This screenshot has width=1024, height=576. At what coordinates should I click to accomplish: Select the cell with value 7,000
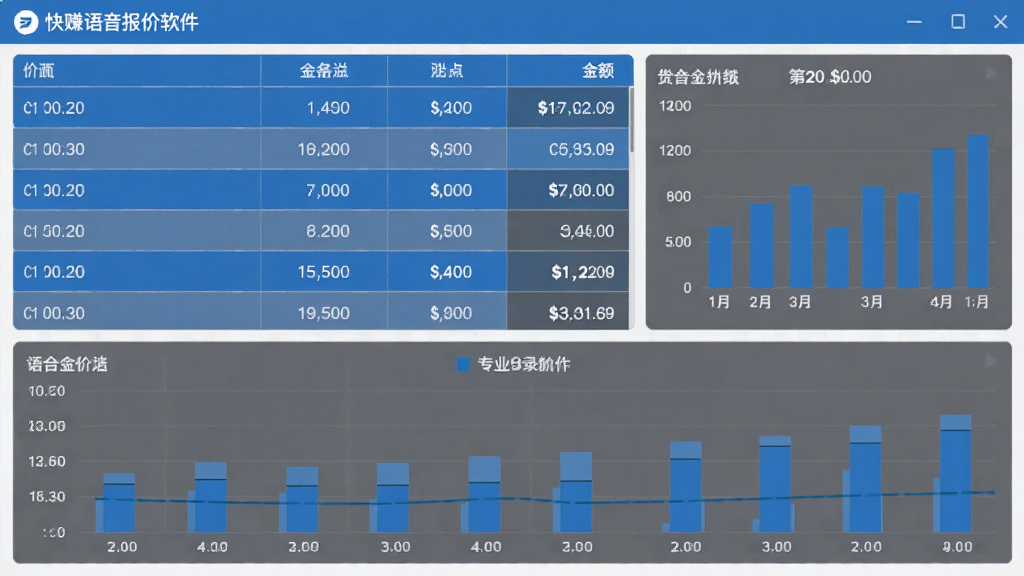pos(324,190)
